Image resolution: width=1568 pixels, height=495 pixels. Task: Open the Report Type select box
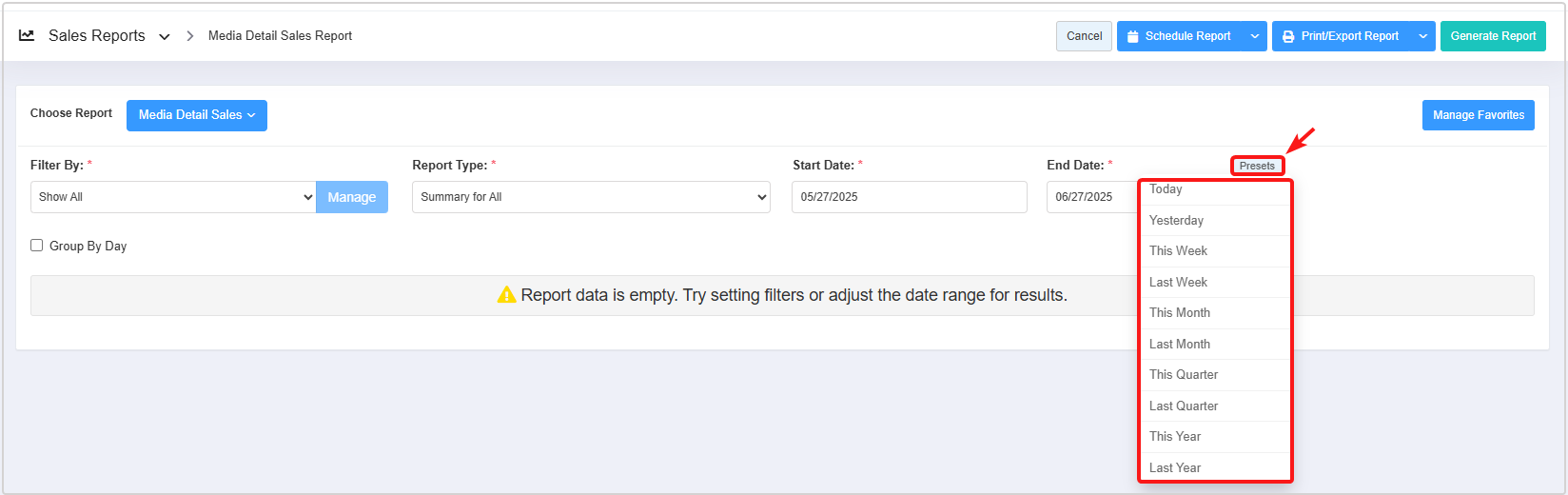(591, 197)
